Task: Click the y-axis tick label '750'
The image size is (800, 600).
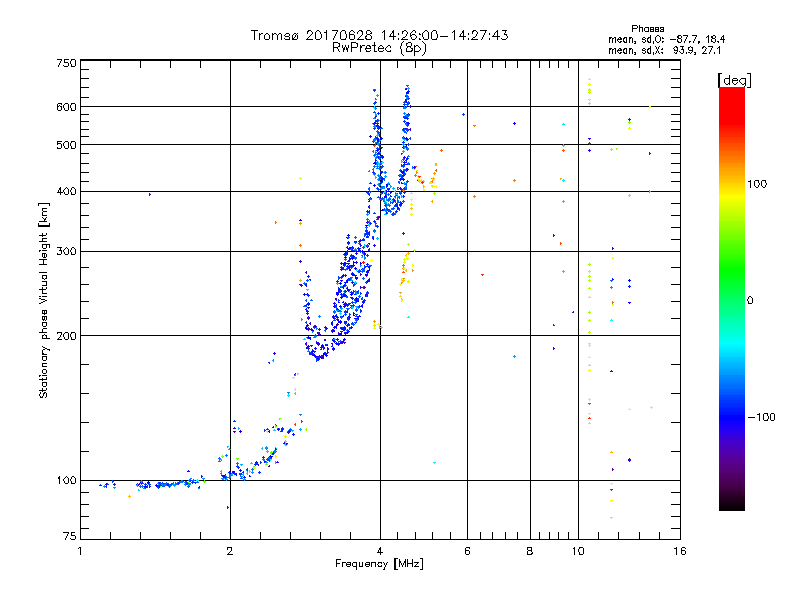Action: pos(66,63)
